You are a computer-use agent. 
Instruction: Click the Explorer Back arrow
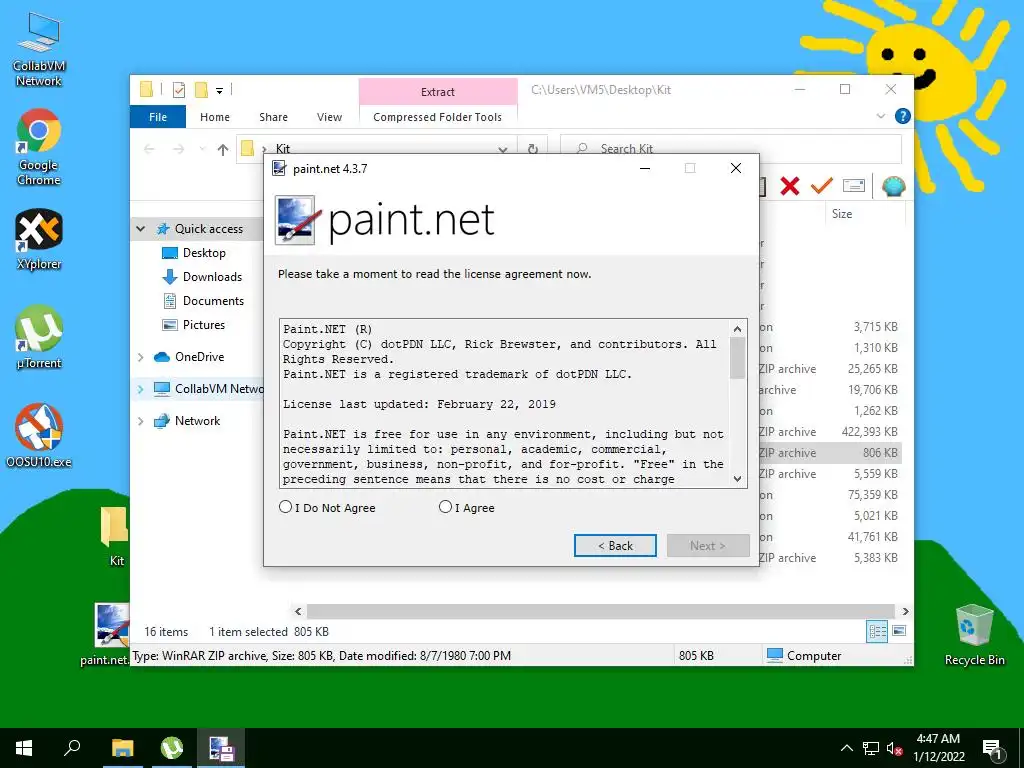(x=149, y=150)
